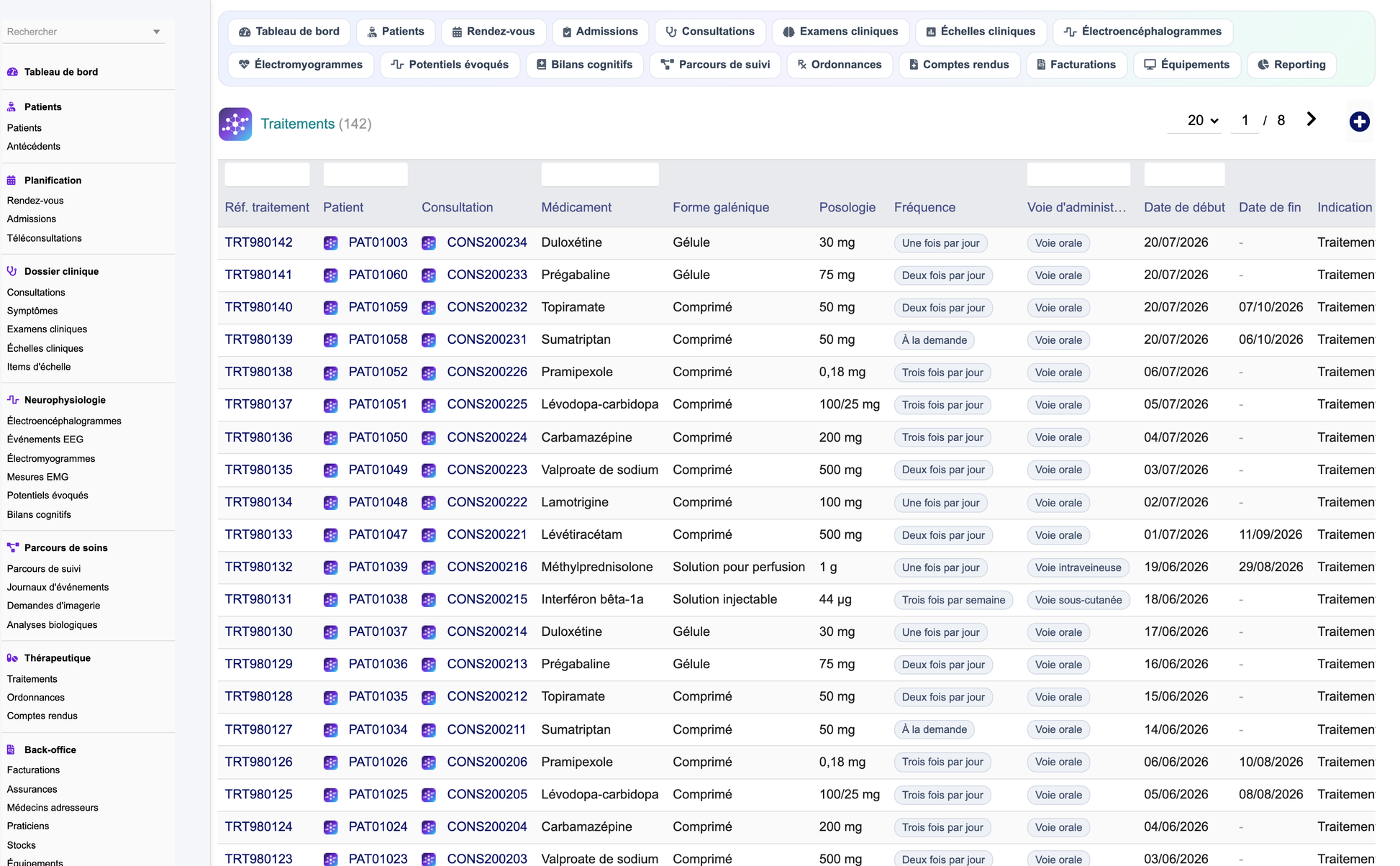The image size is (1400, 866).
Task: Click patient icon beside PAT01060
Action: [330, 275]
